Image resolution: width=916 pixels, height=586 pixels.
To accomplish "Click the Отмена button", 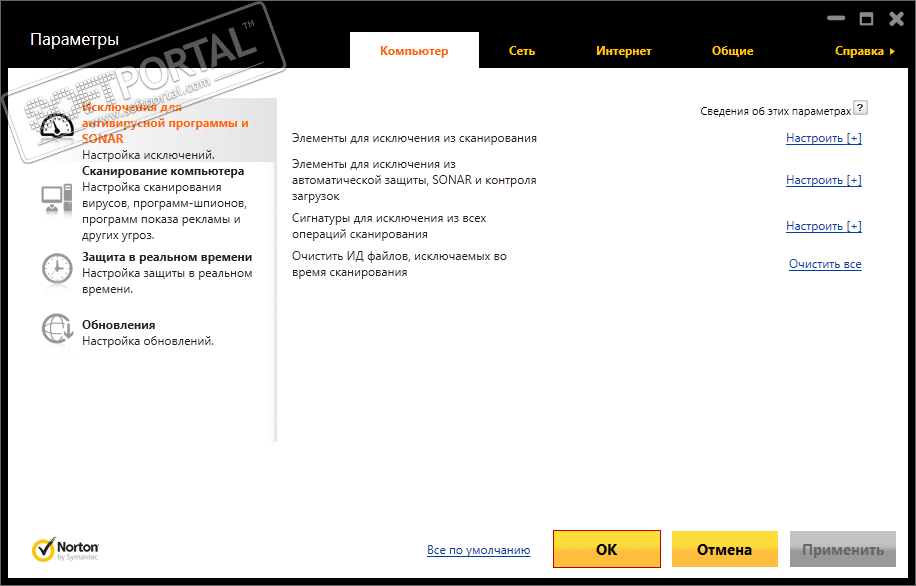I will click(724, 549).
